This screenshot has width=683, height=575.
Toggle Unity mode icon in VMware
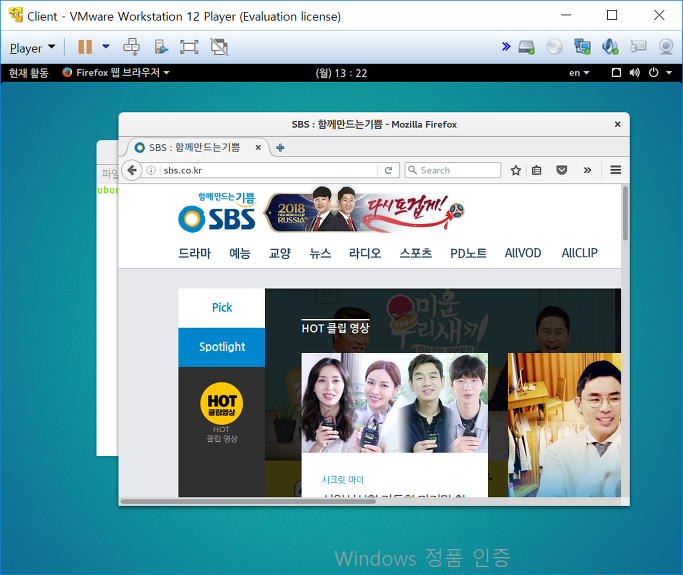[x=219, y=47]
